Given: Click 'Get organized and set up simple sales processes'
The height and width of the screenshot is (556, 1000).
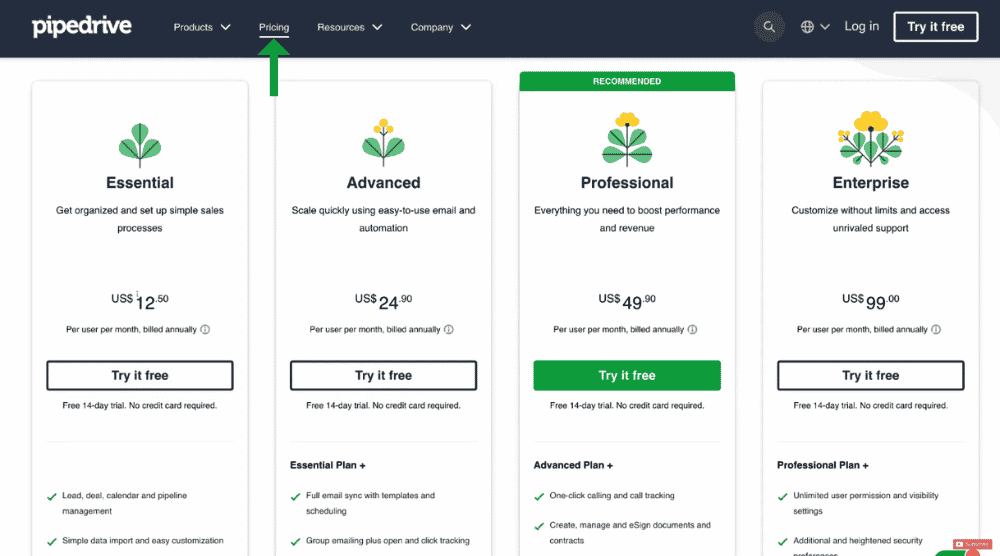Looking at the screenshot, I should (140, 219).
